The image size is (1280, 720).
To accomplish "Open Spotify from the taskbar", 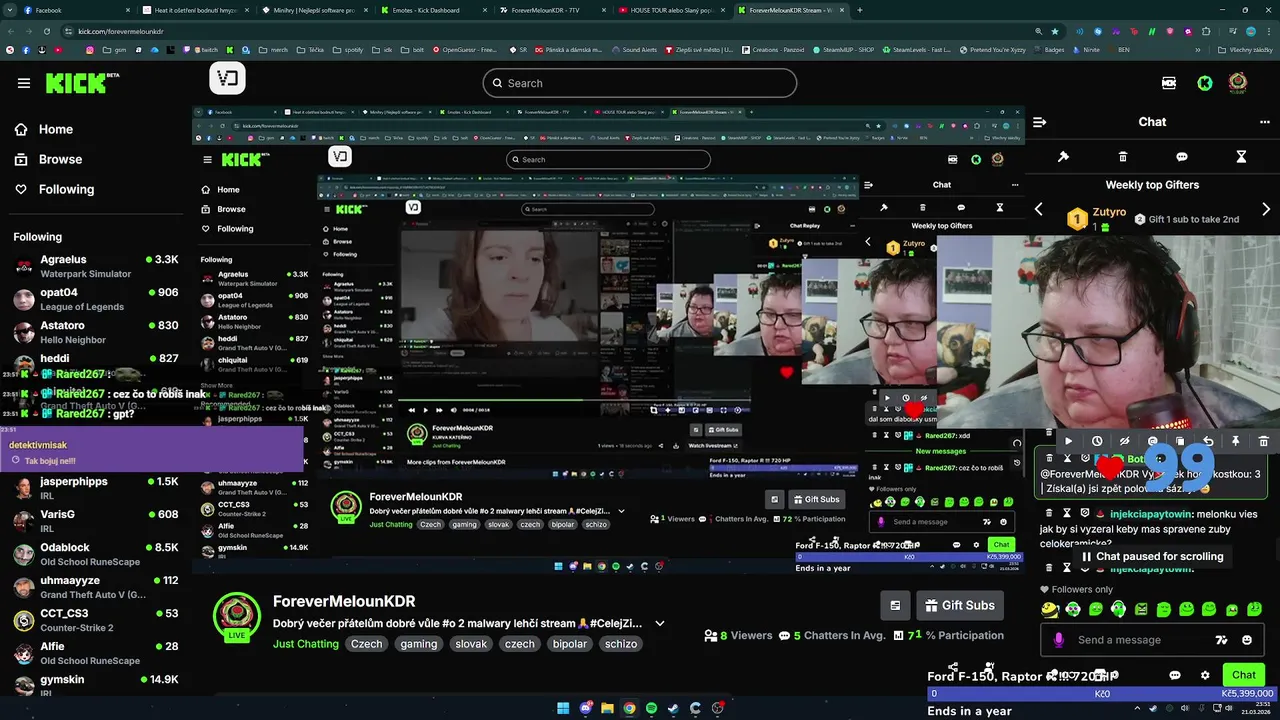I will 651,708.
